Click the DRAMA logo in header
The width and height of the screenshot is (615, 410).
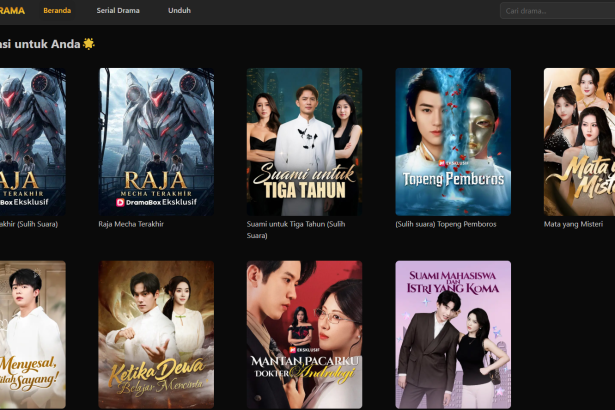[12, 11]
